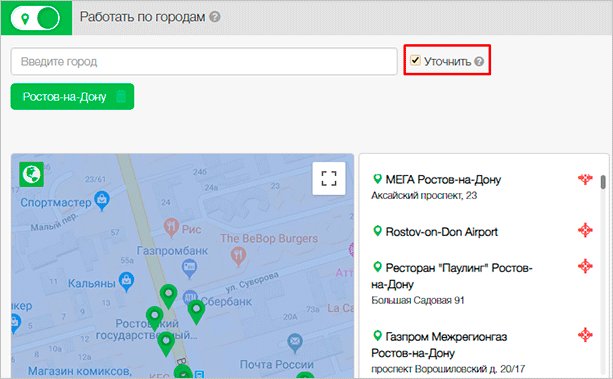This screenshot has width=613, height=379.
Task: Click Почта России mail marker
Action: 295,343
